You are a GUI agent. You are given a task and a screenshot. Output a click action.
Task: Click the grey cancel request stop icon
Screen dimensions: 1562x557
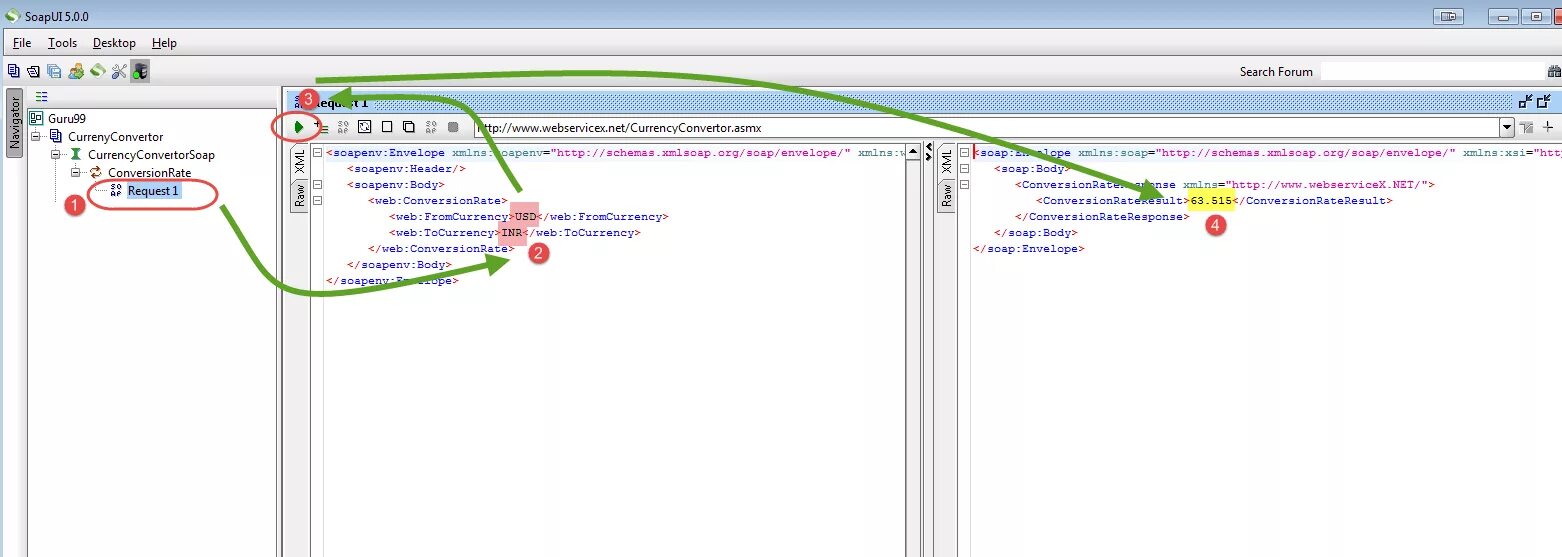(x=453, y=127)
